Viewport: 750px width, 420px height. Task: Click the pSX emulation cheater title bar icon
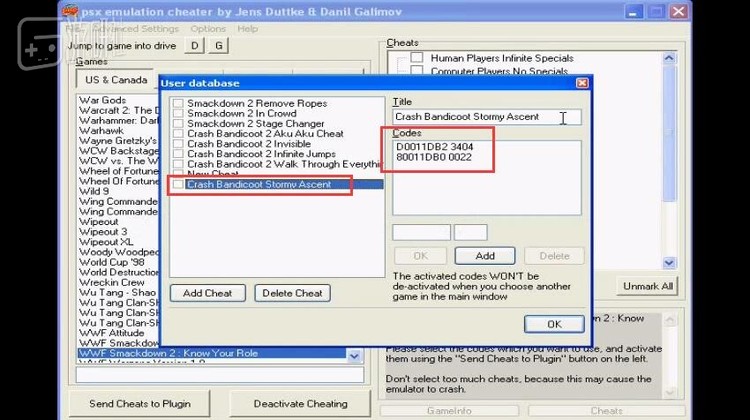coord(70,11)
